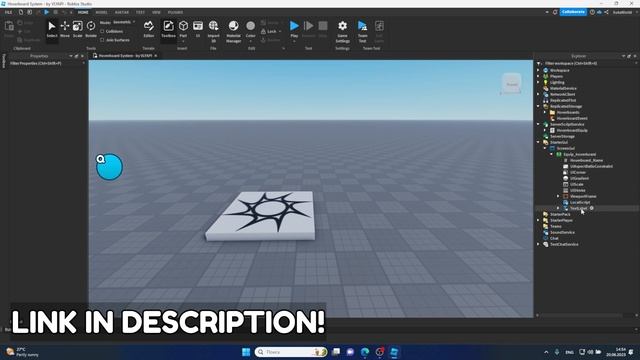Open the Roblox Studio taskbar icon
Viewport: 640px width, 360px height.
tap(394, 352)
